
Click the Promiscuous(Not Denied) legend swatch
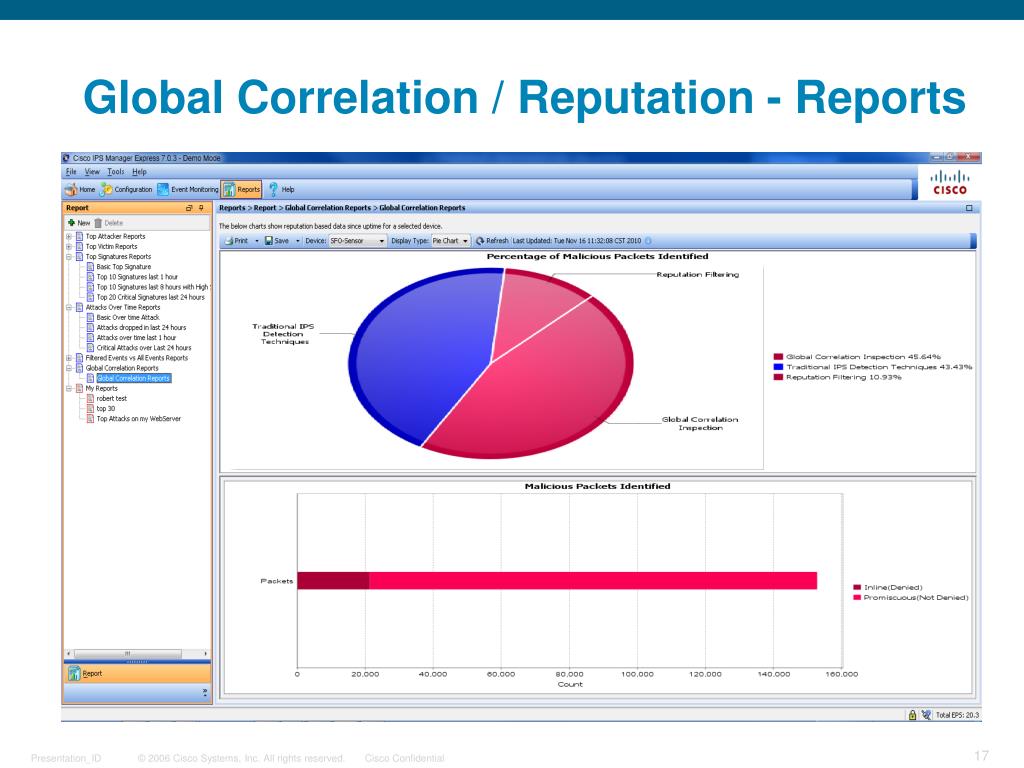pos(857,598)
